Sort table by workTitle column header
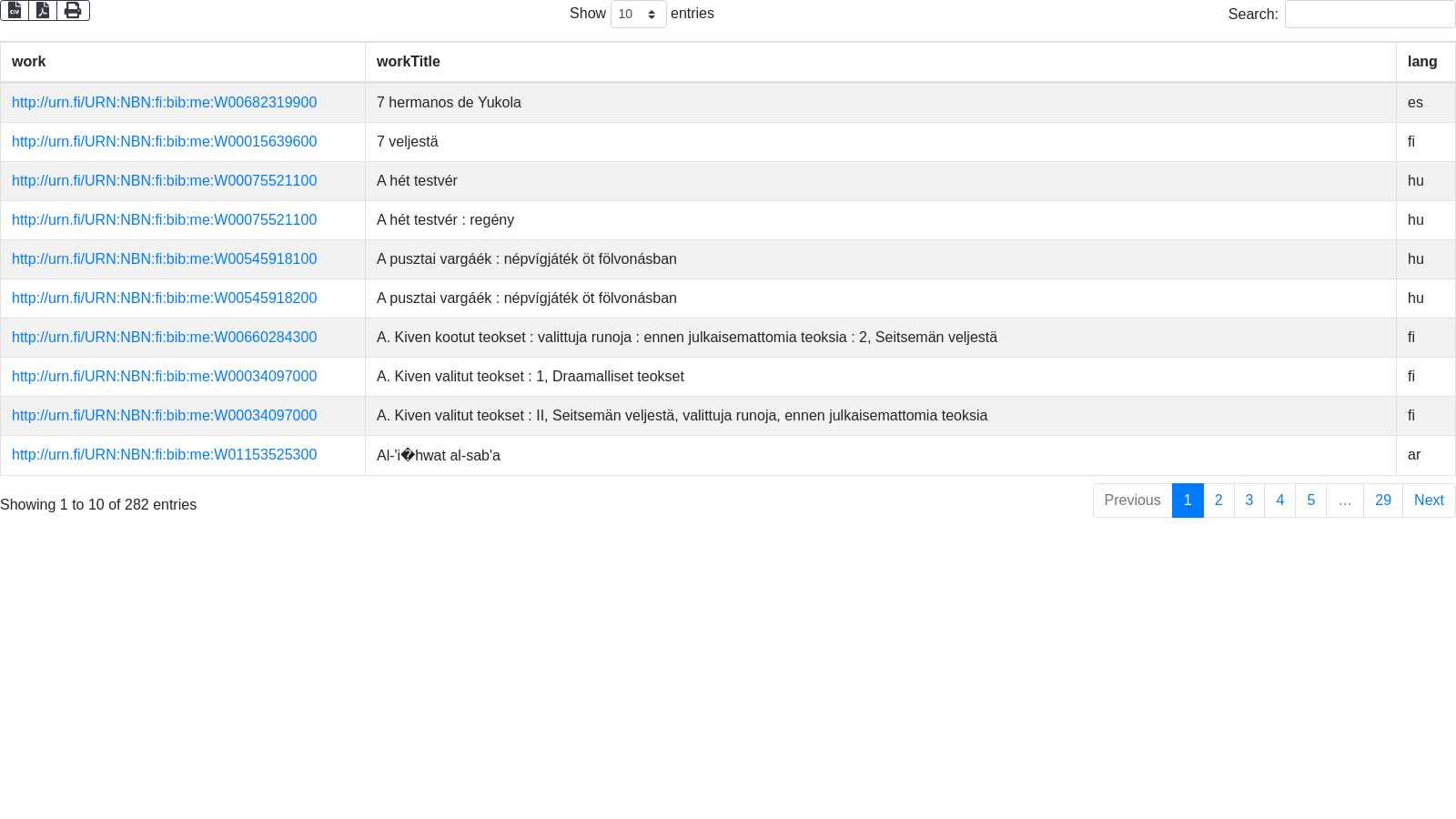 pos(409,62)
